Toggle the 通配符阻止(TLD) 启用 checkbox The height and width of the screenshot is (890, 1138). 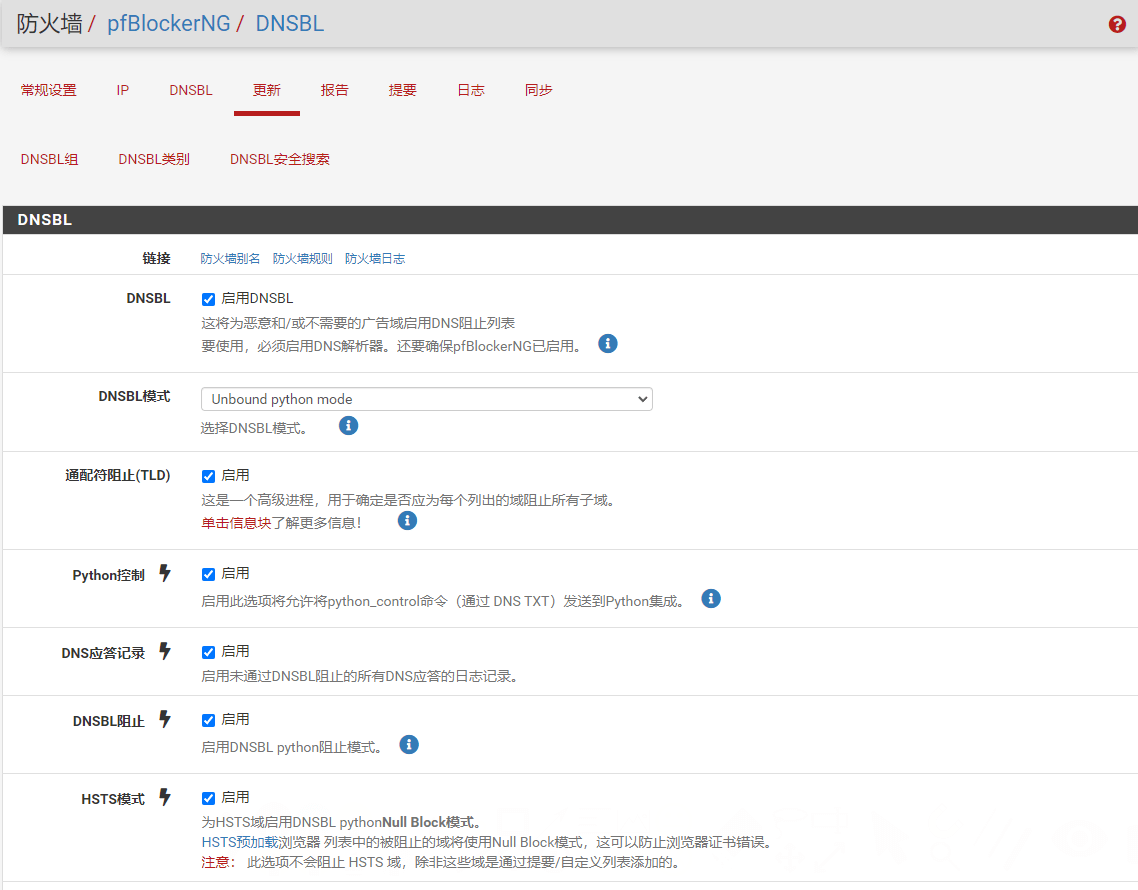click(208, 476)
